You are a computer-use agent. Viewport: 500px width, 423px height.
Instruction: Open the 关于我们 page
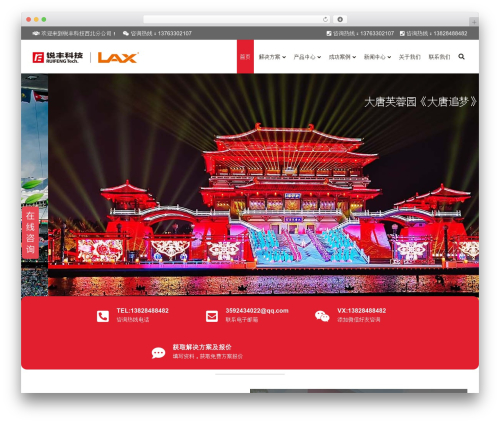410,57
